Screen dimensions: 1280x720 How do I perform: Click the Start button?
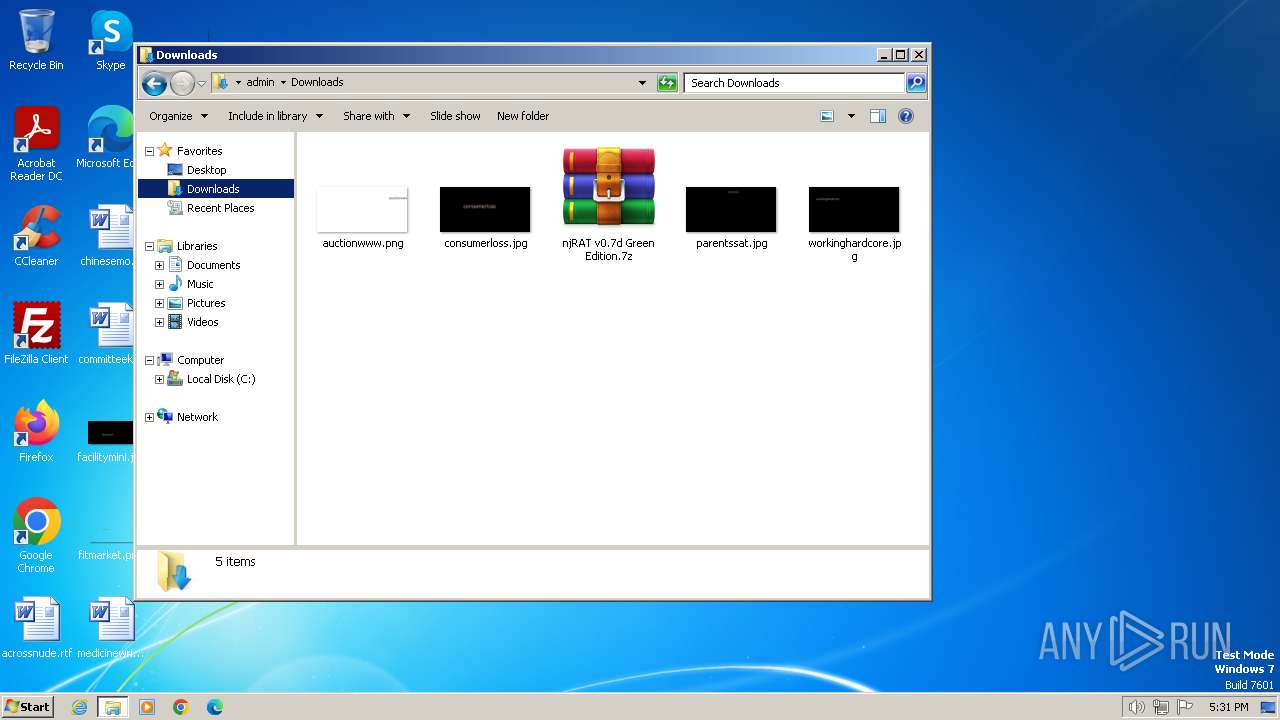pyautogui.click(x=28, y=706)
